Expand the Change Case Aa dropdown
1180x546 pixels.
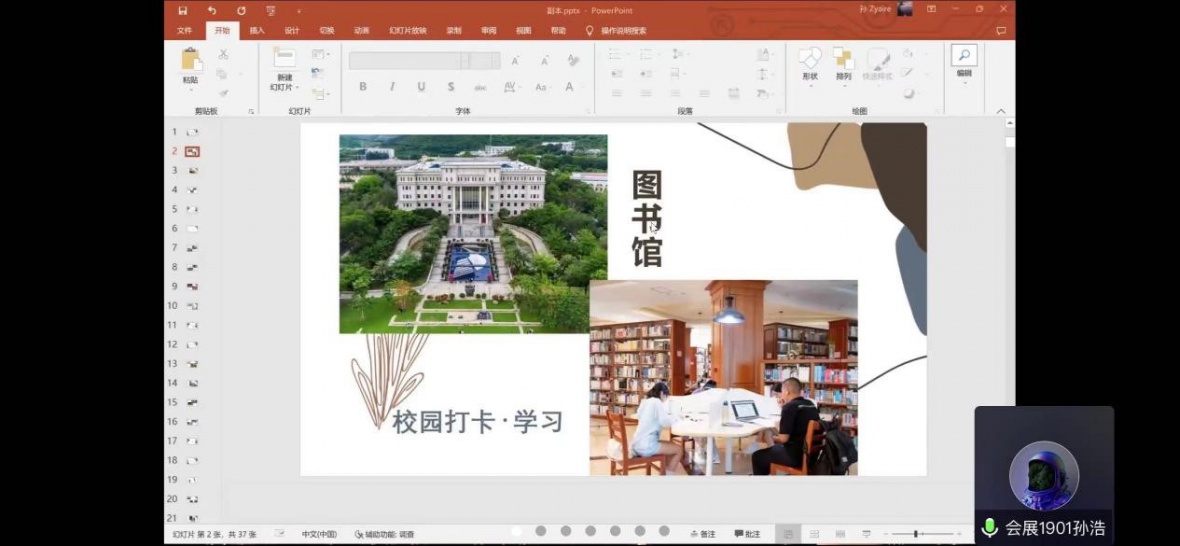coord(543,87)
